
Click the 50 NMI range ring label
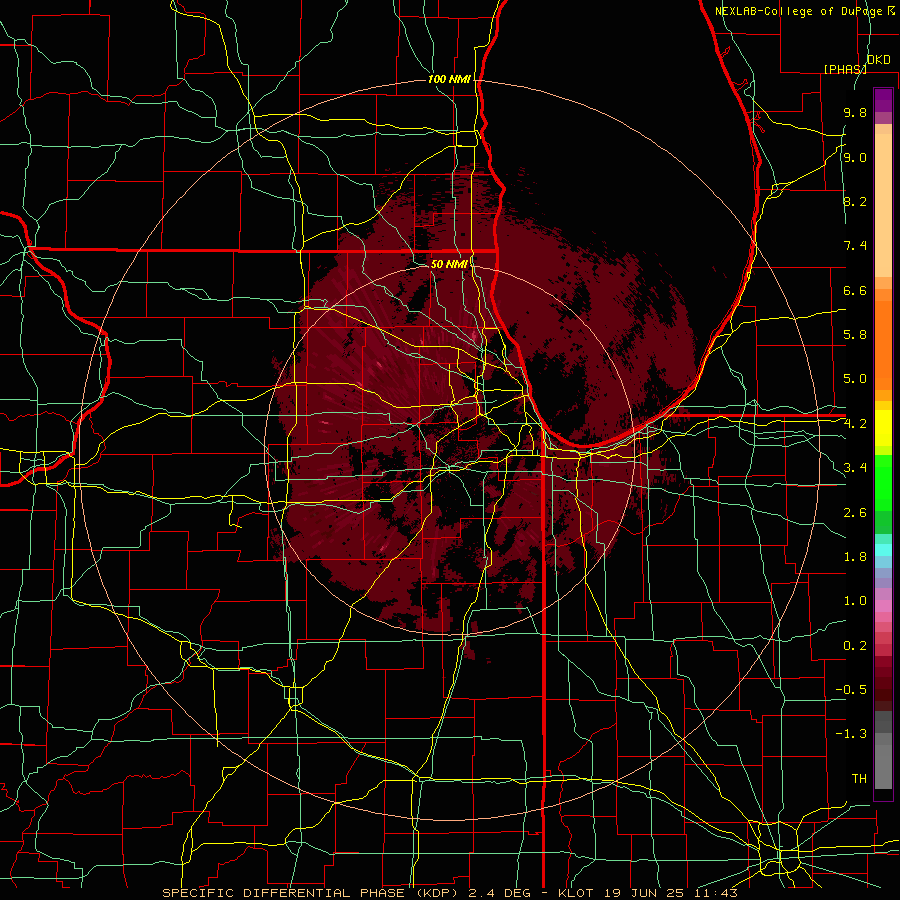pyautogui.click(x=449, y=264)
